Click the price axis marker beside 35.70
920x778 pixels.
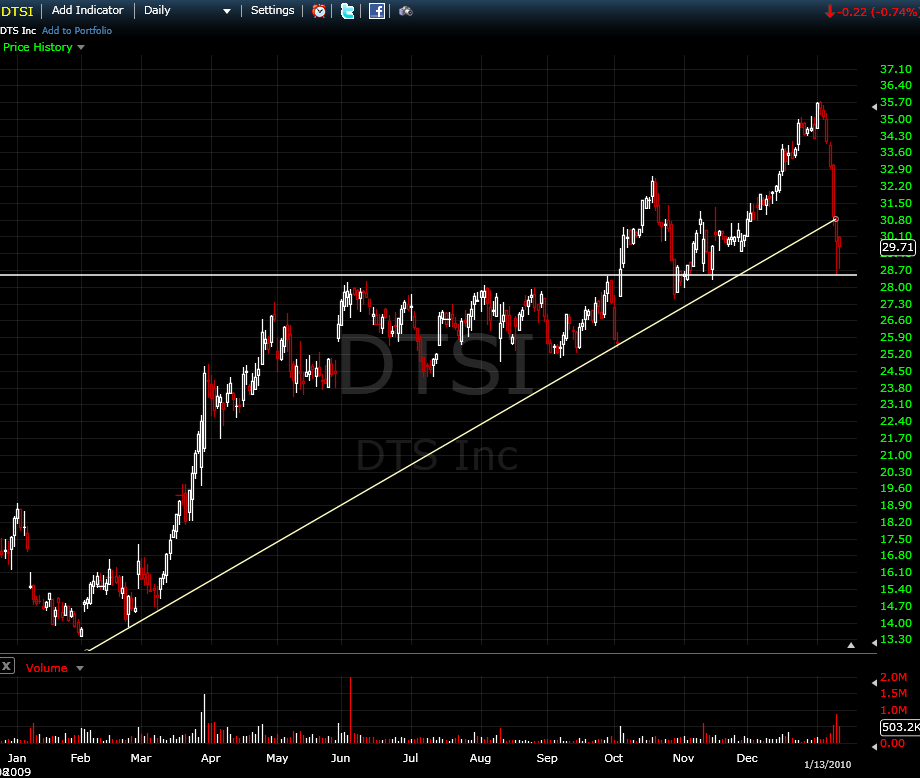874,107
